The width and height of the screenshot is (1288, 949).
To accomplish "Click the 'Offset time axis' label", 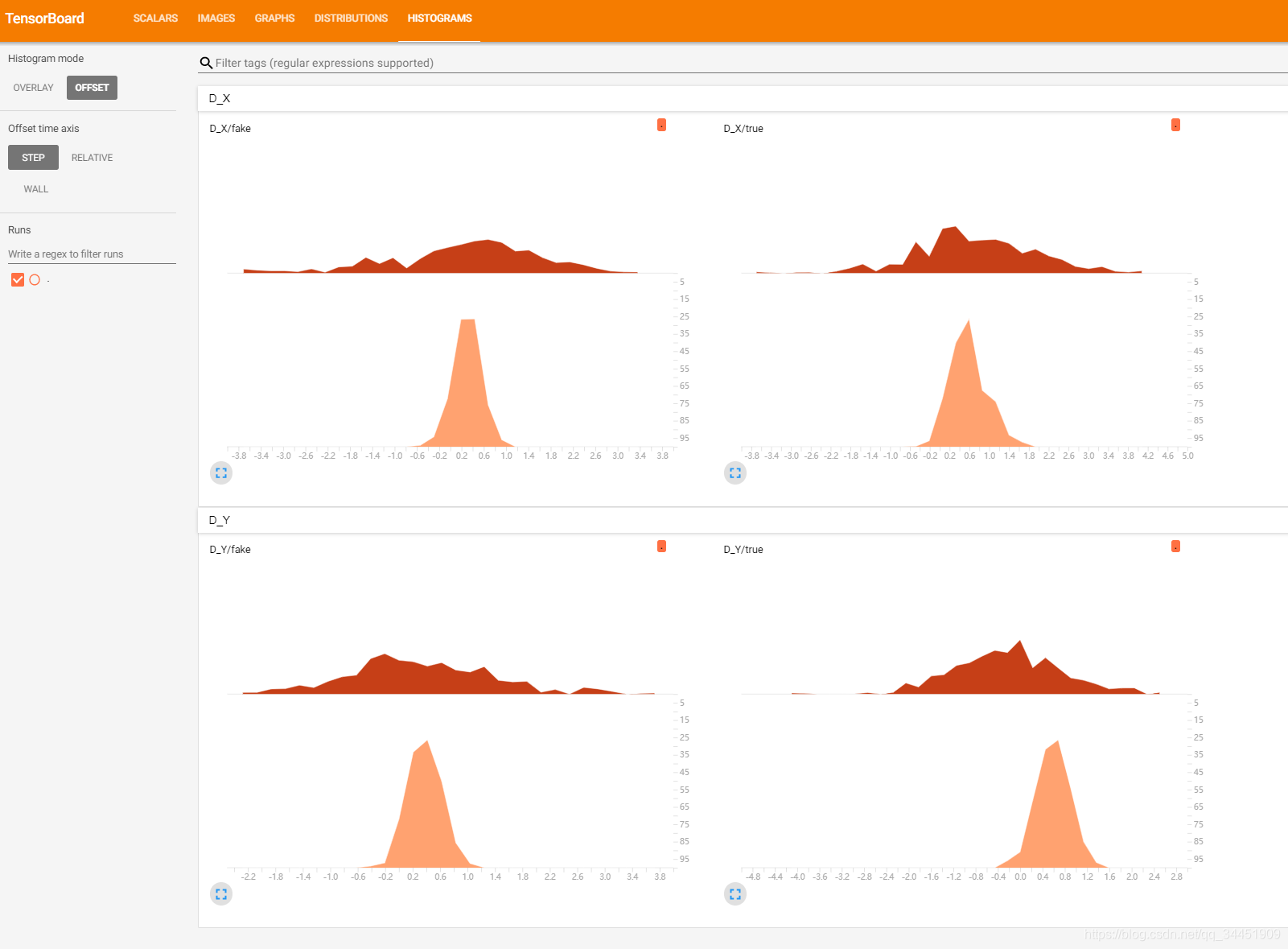I will [x=43, y=129].
